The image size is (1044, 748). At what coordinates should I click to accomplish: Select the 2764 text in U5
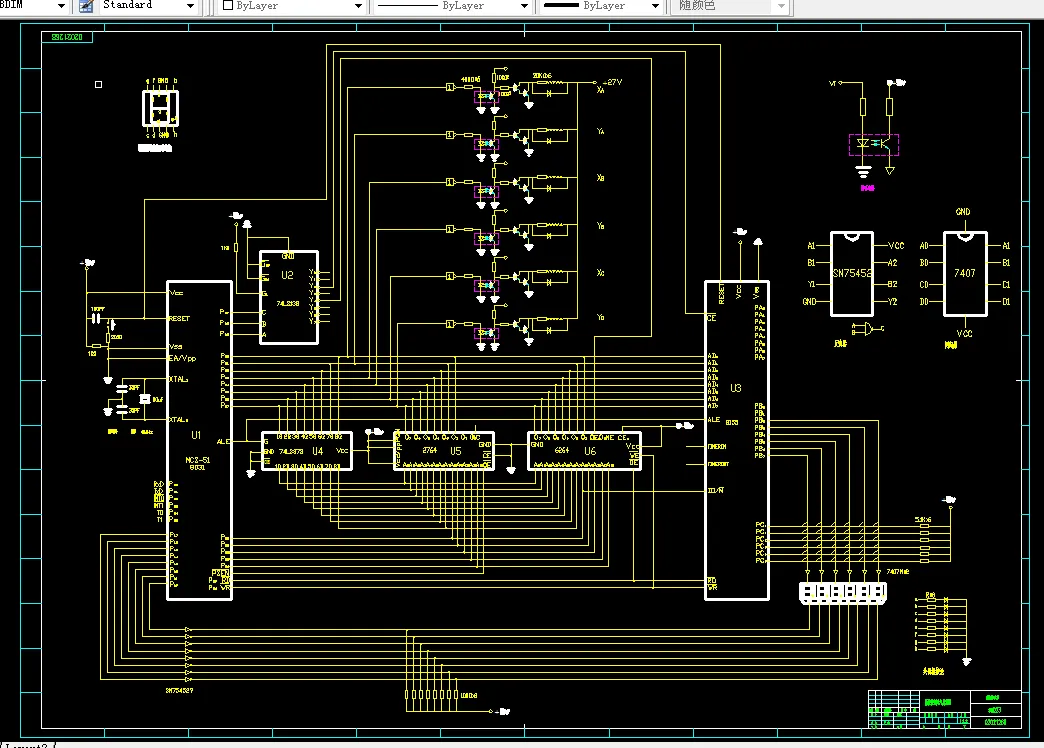[429, 450]
